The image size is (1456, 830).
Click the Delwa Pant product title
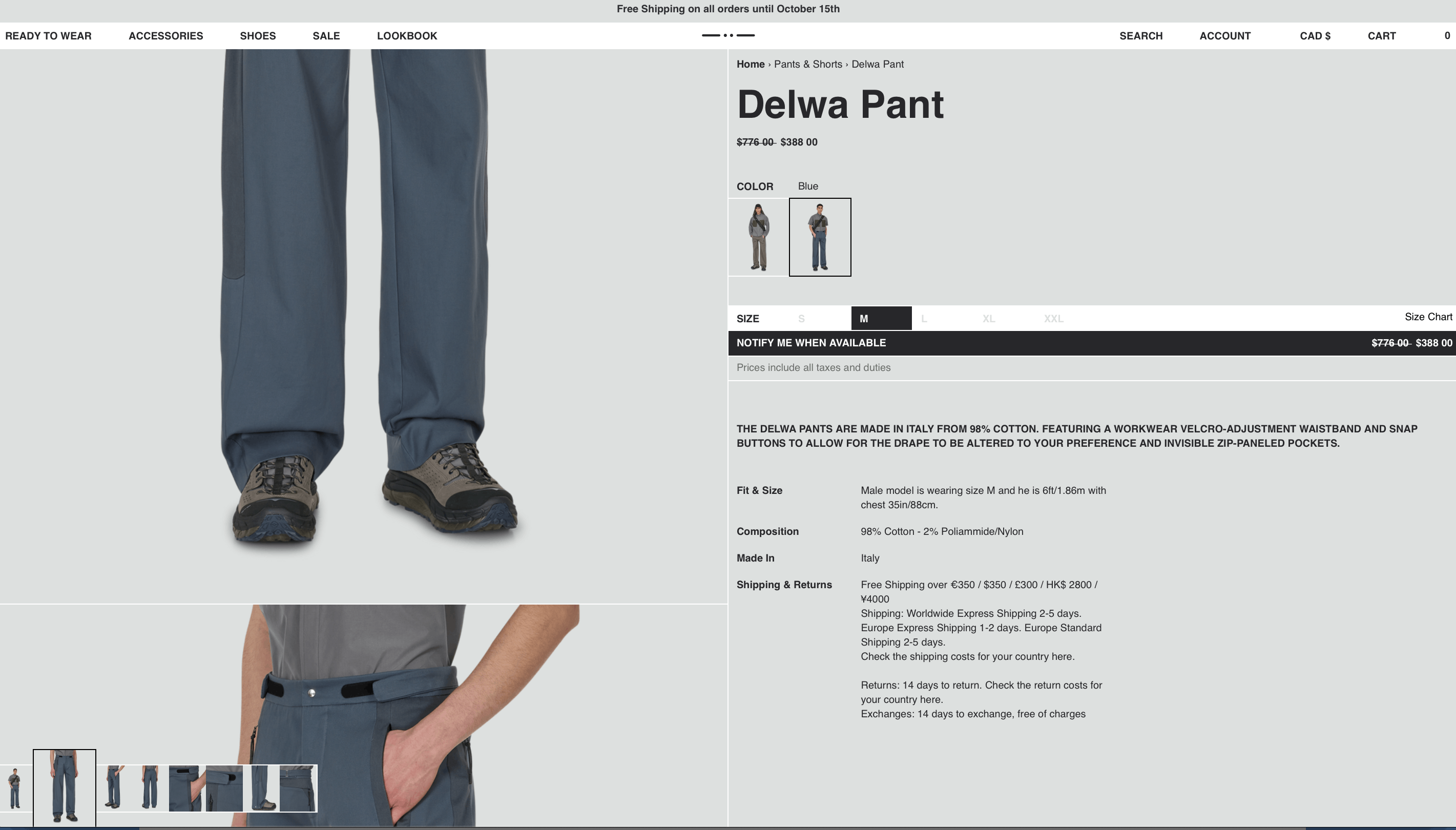pyautogui.click(x=840, y=105)
